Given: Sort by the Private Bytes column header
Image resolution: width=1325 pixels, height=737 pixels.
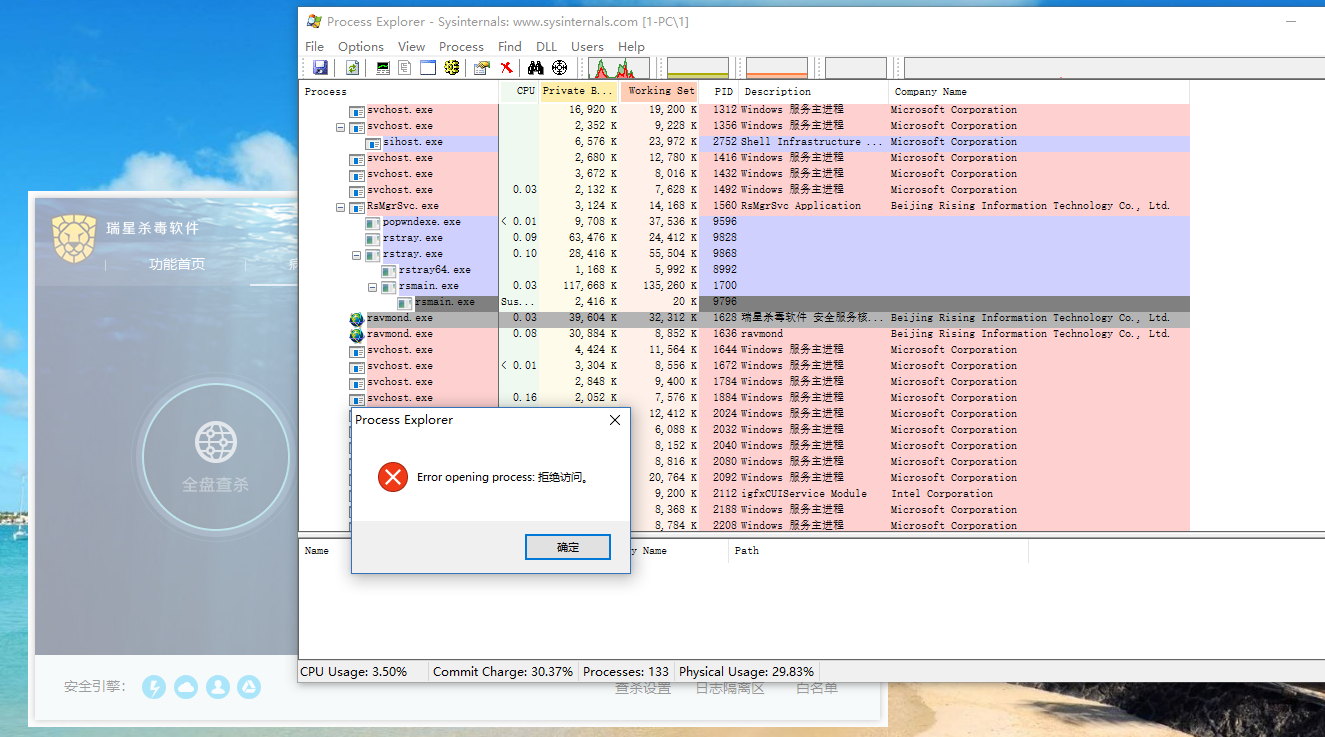Looking at the screenshot, I should pos(579,91).
